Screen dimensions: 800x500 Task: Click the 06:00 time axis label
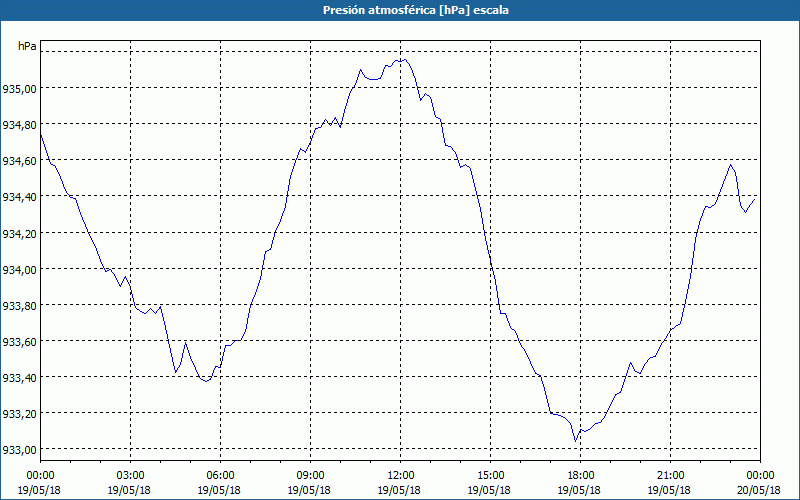(x=220, y=476)
